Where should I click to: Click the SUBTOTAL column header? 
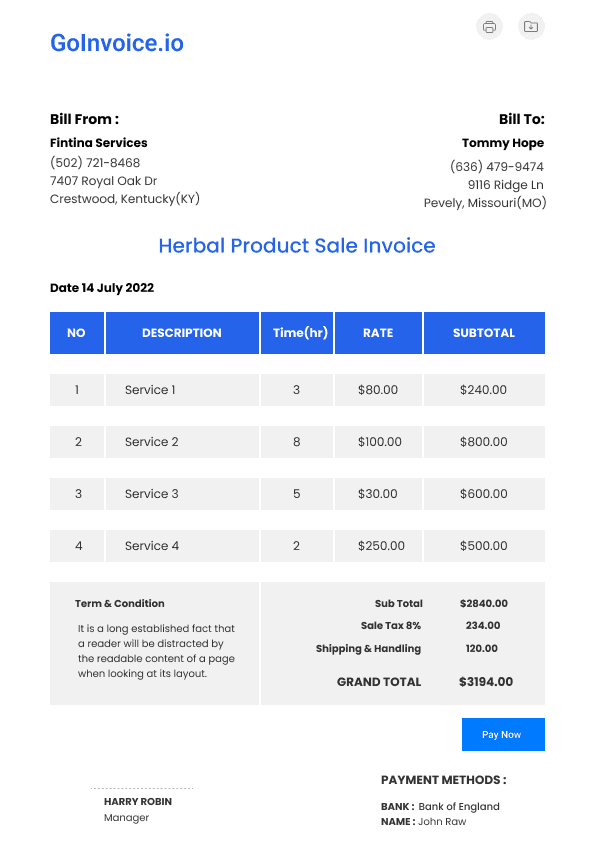484,333
